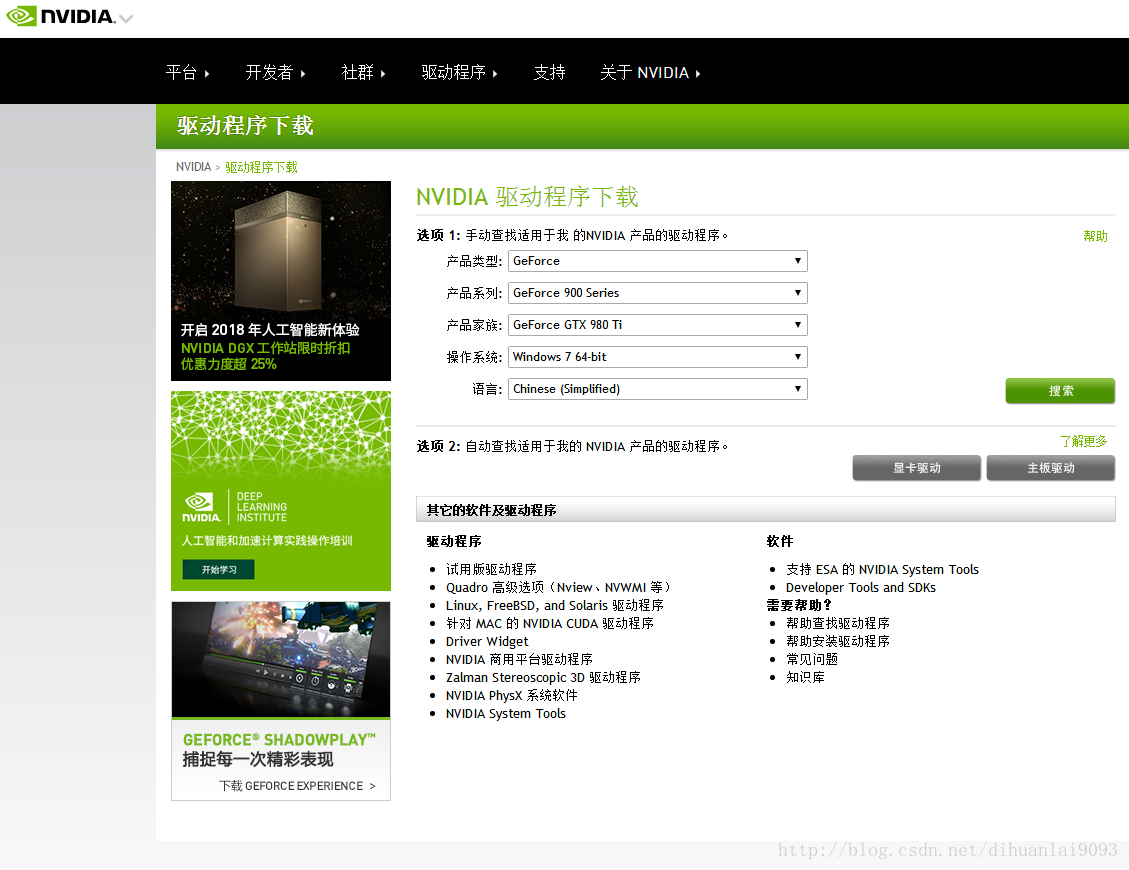Click the NVIDIA logo at top left
The image size is (1129, 870).
[60, 16]
